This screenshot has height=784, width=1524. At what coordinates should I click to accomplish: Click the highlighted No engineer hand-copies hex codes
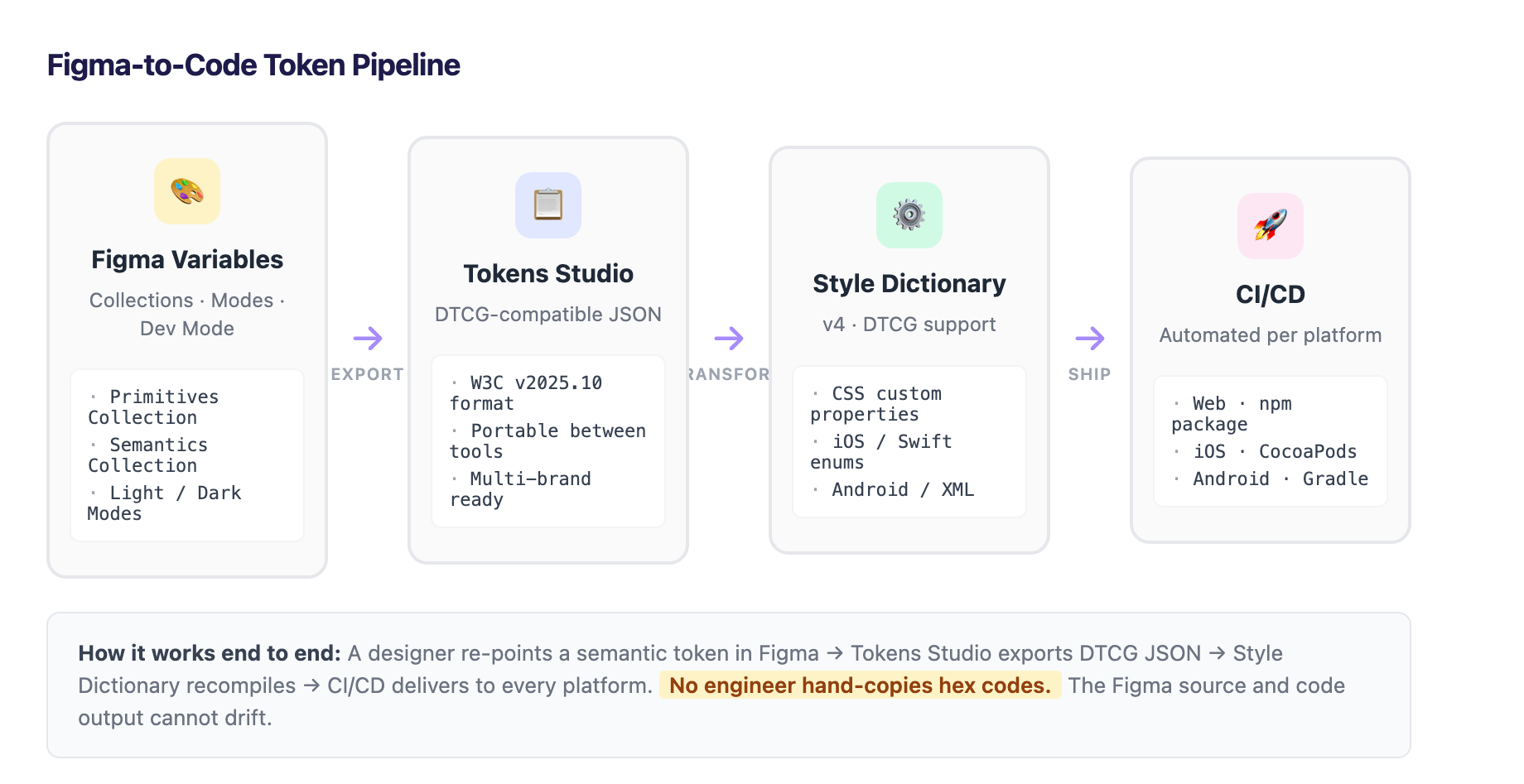coord(861,685)
